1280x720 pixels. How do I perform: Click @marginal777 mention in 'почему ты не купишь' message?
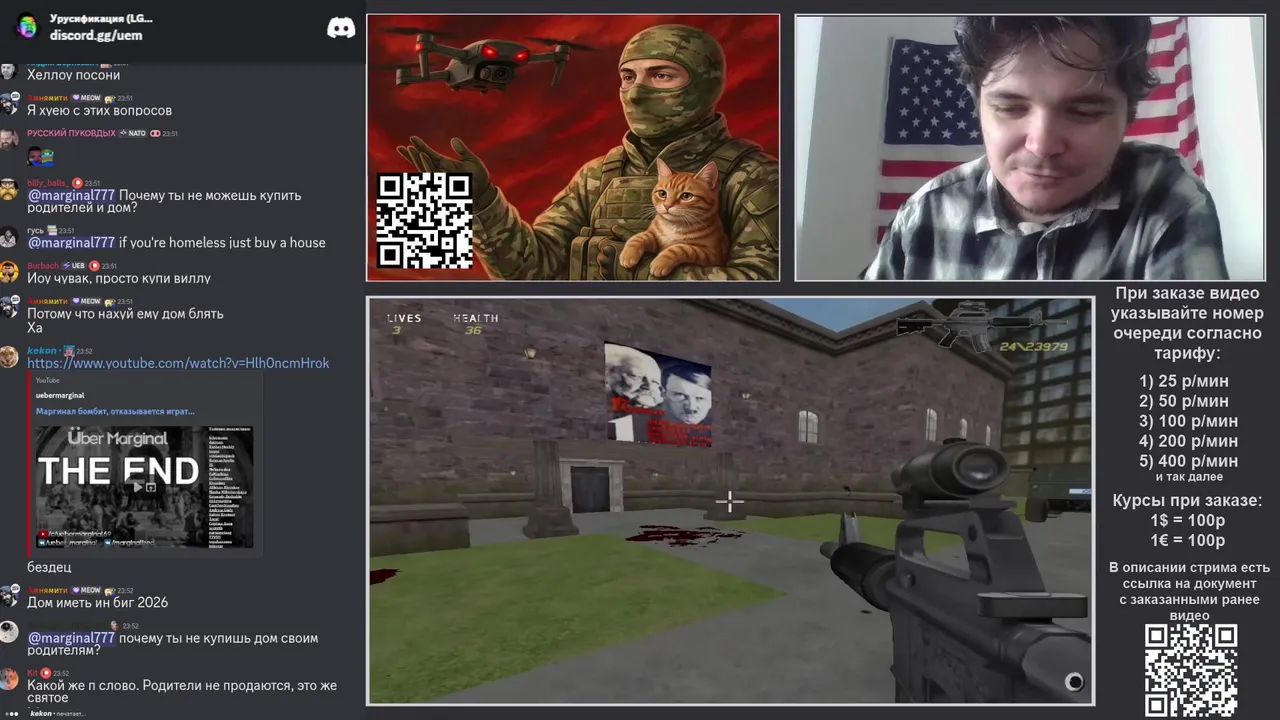click(71, 638)
